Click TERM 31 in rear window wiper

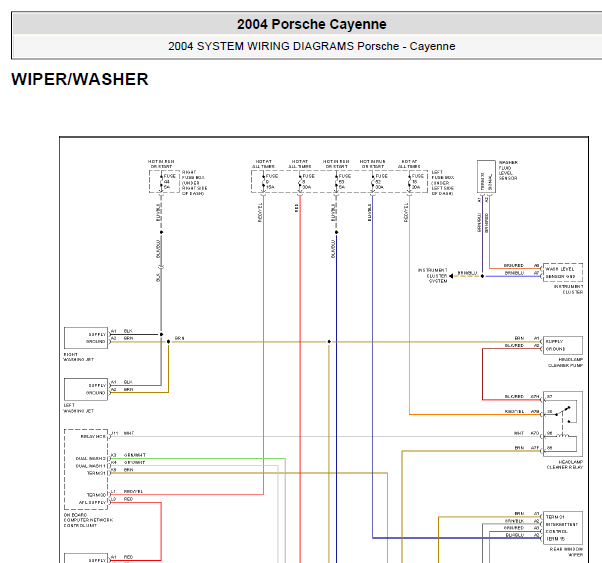click(555, 517)
